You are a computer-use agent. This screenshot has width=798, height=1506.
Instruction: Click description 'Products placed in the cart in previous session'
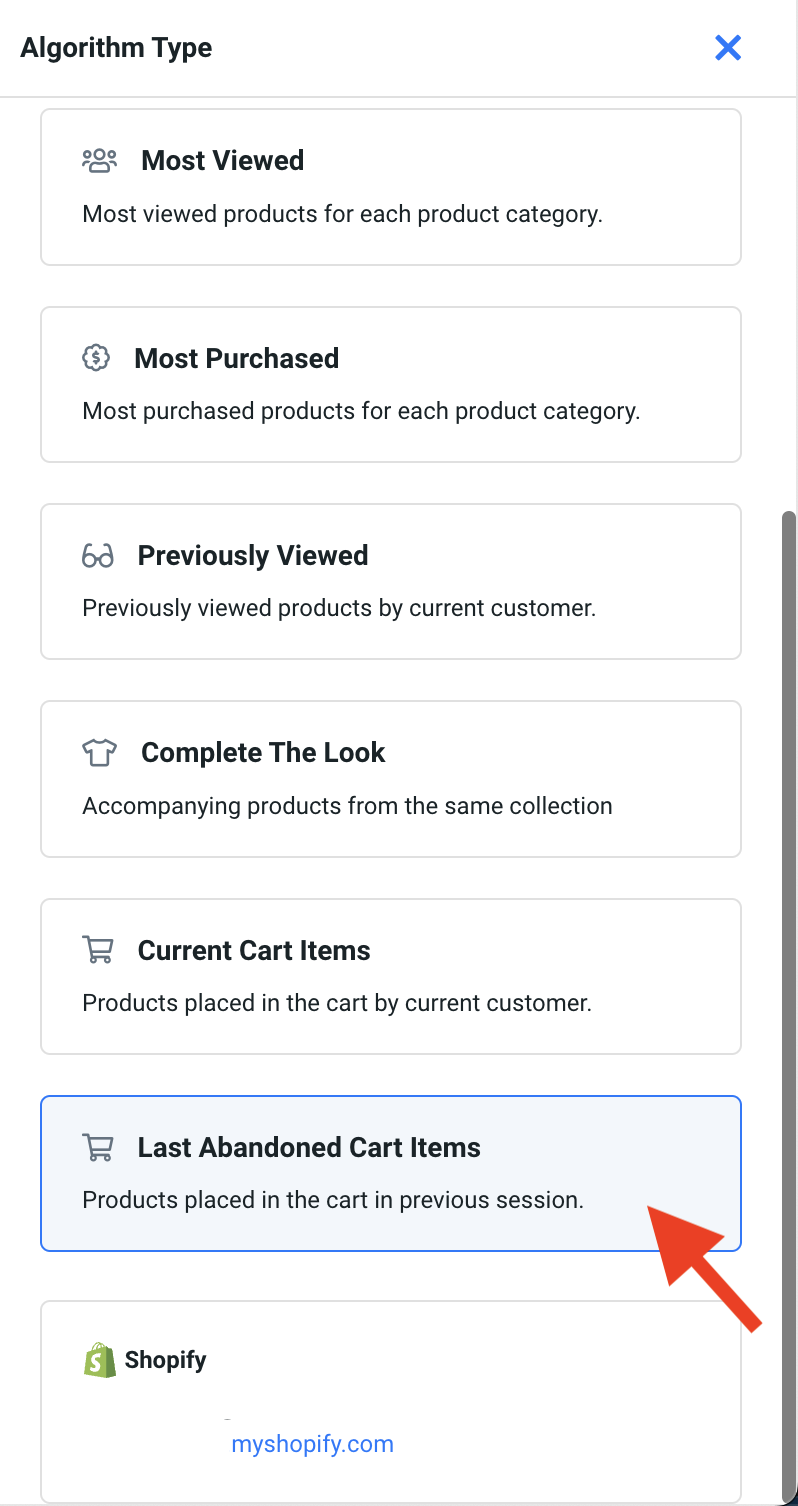point(332,1200)
